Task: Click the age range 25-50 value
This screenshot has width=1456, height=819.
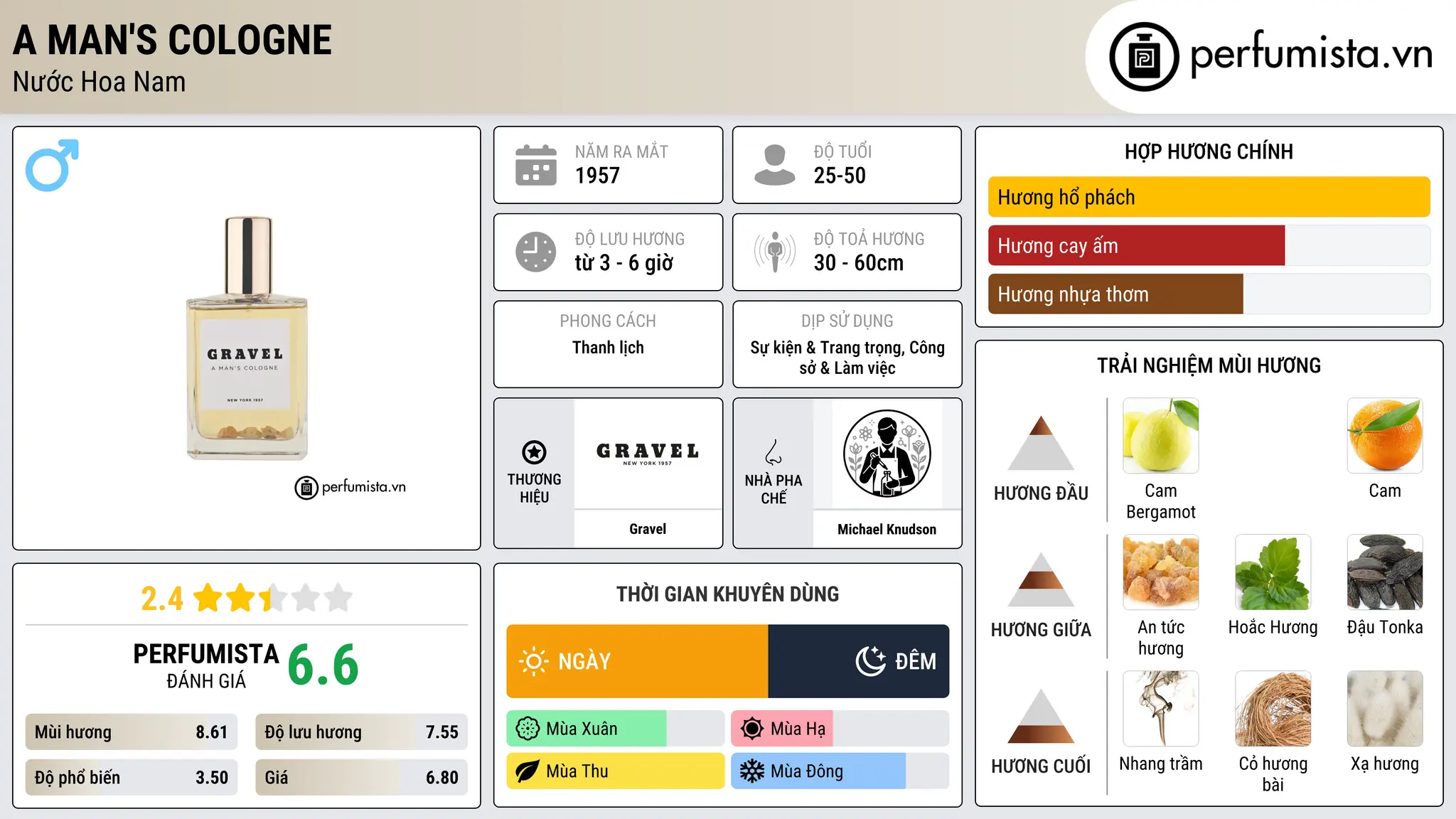Action: 840,176
